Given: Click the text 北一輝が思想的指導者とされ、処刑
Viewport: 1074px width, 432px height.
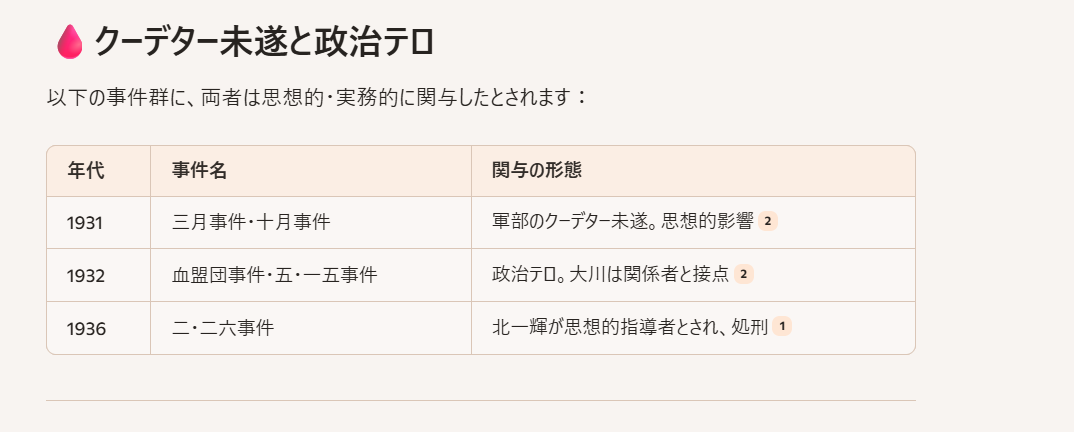Looking at the screenshot, I should click(x=630, y=327).
